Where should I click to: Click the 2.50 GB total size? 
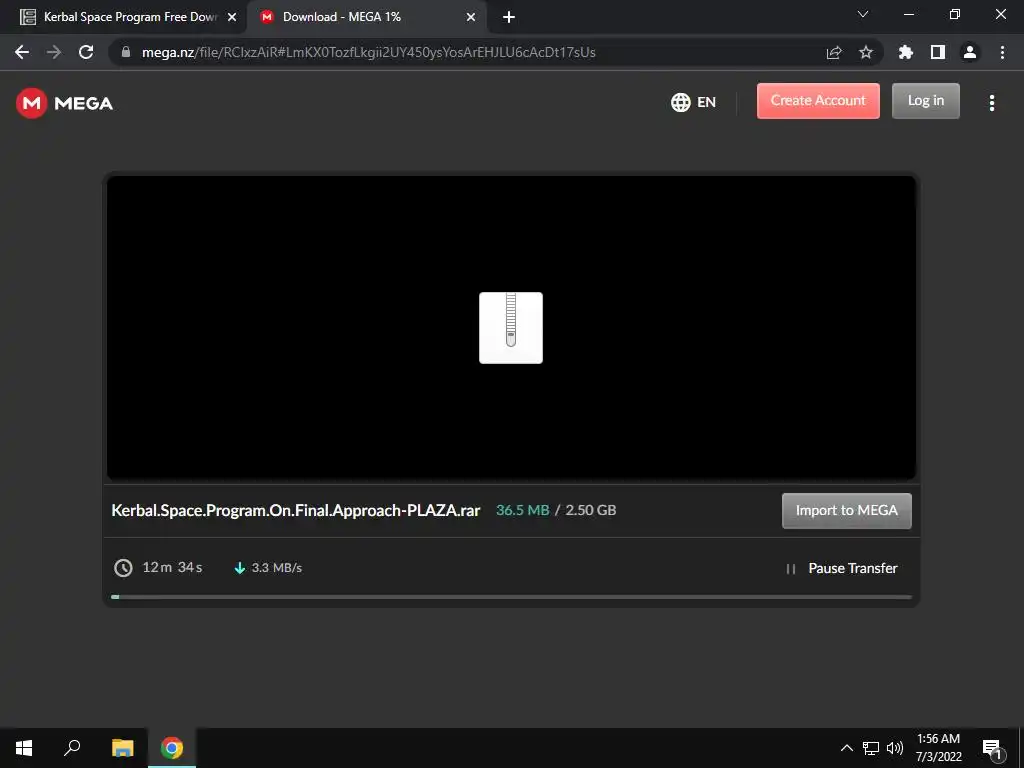coord(590,510)
